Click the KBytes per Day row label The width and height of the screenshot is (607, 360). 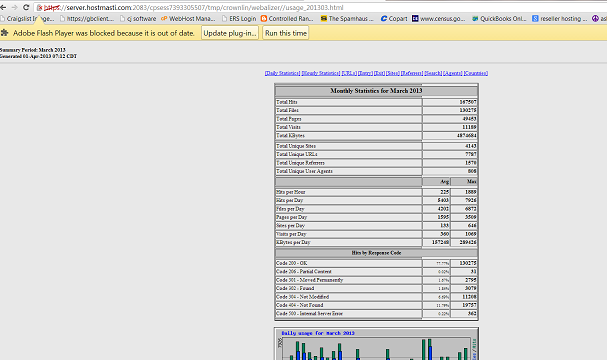pos(293,243)
